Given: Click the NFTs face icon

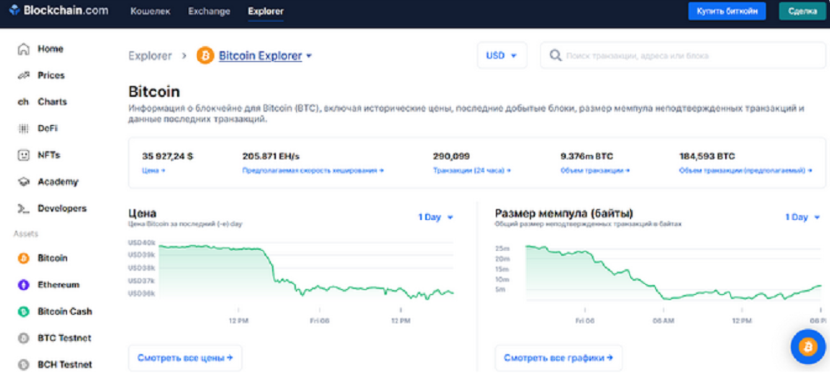Looking at the screenshot, I should click(x=23, y=155).
